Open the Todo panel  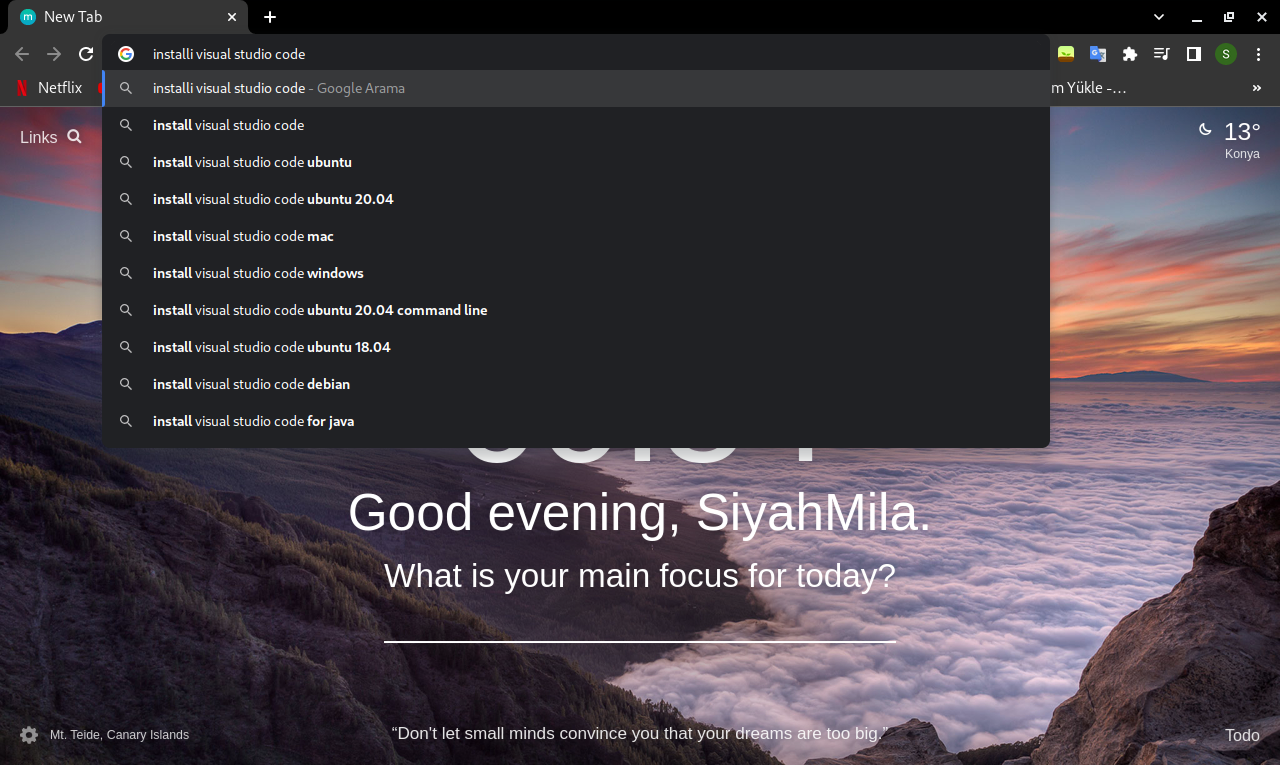(x=1242, y=735)
